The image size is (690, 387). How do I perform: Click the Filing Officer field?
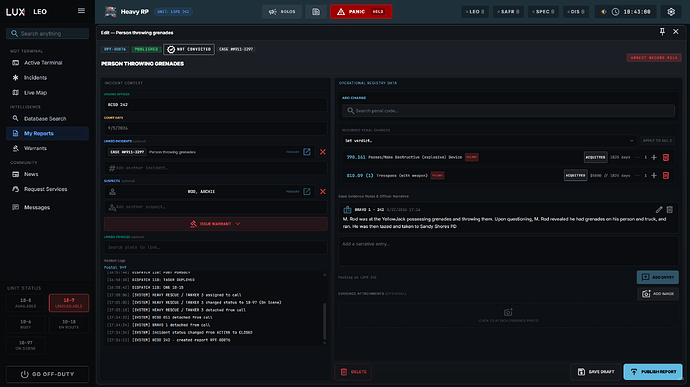coord(216,105)
